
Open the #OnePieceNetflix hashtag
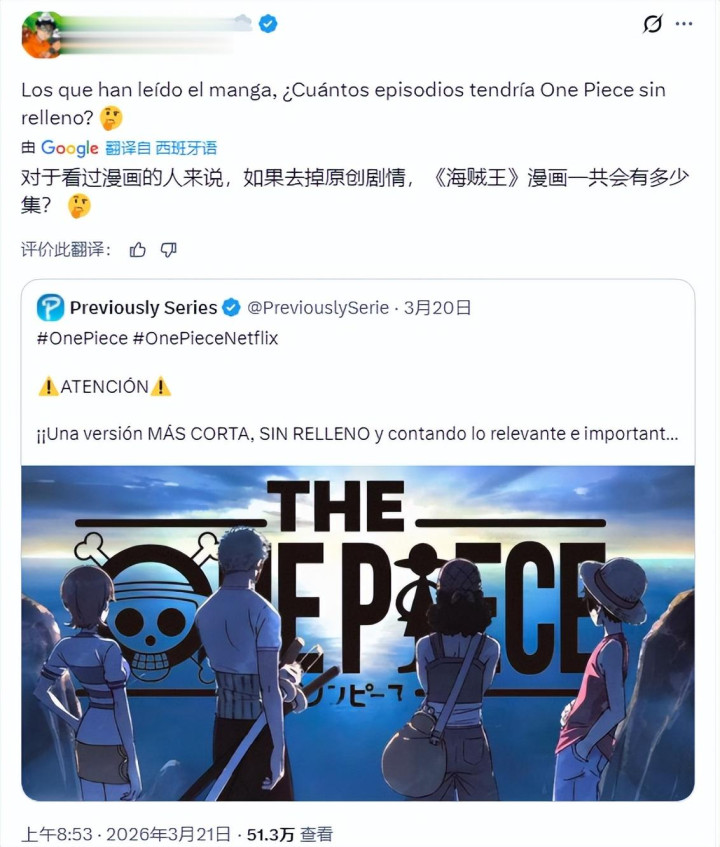tap(205, 338)
